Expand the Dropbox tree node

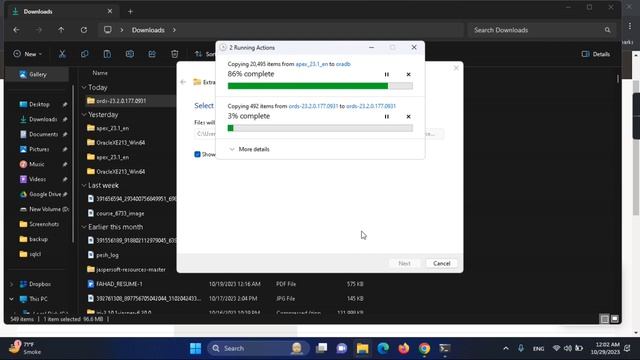tap(11, 284)
